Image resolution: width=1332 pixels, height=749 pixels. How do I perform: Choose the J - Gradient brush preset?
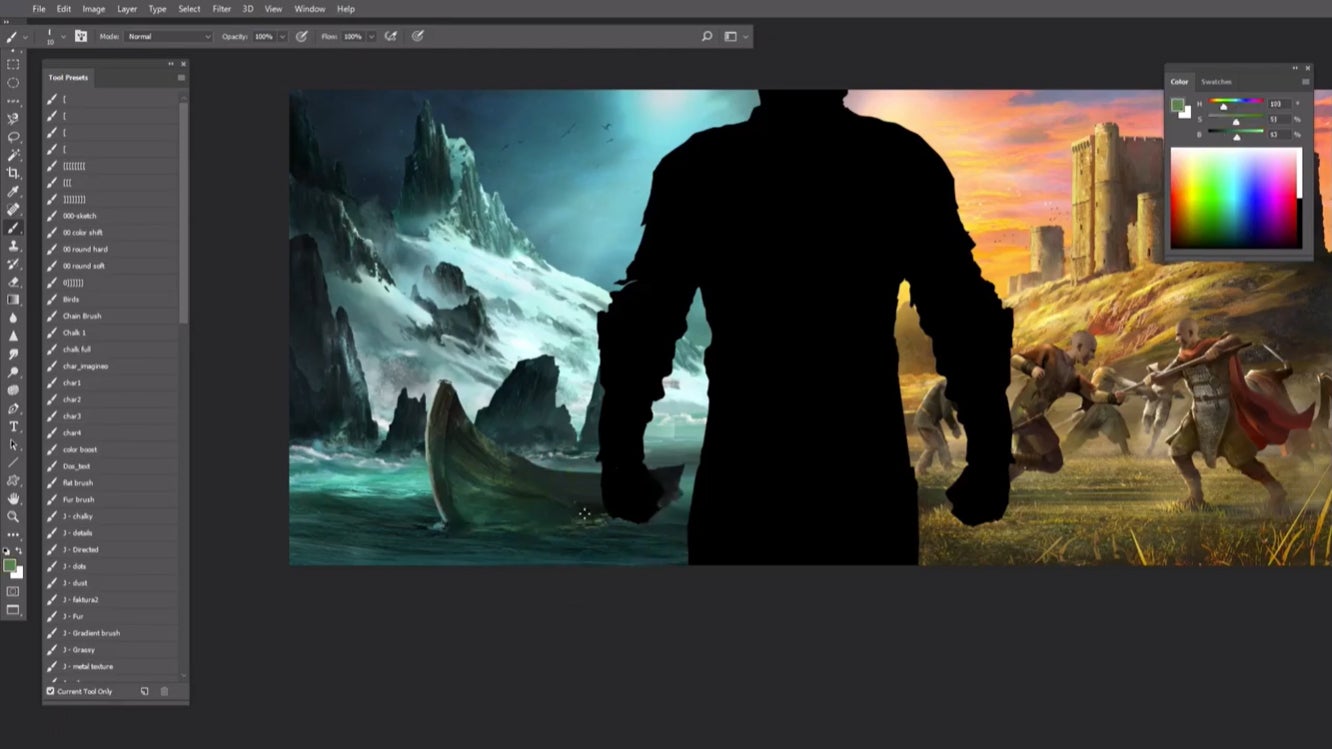click(91, 633)
